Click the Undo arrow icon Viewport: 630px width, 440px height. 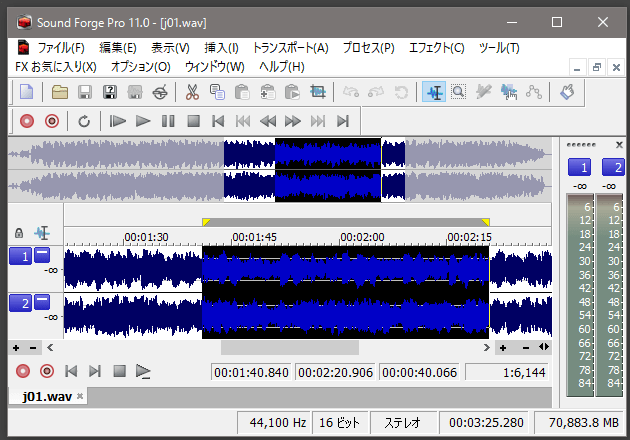[351, 92]
